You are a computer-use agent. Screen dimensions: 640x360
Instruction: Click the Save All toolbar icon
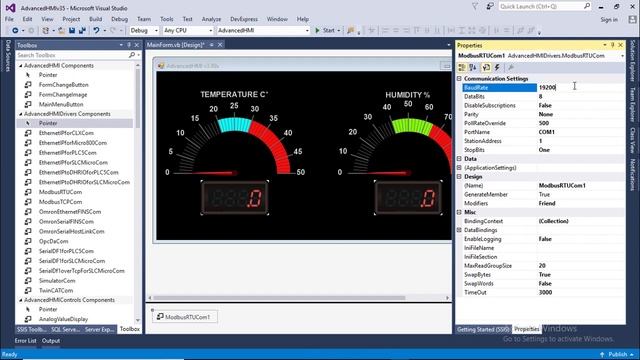(82, 31)
